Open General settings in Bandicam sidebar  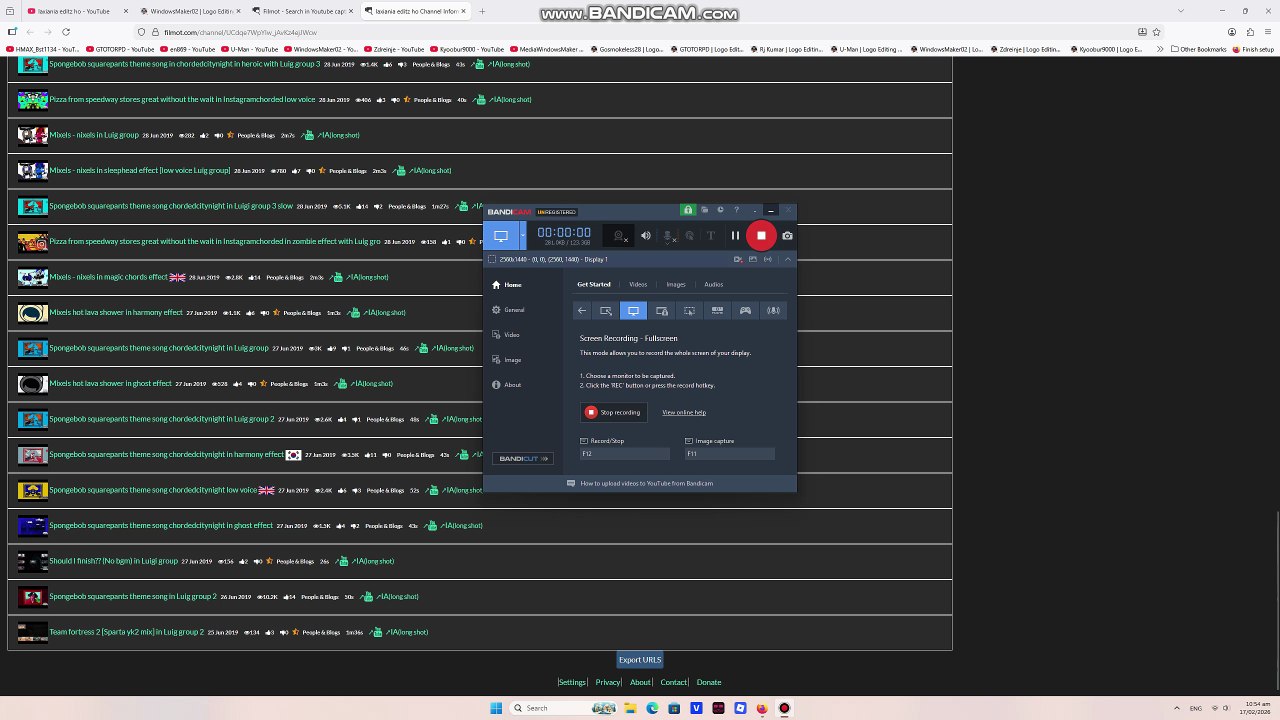(508, 310)
